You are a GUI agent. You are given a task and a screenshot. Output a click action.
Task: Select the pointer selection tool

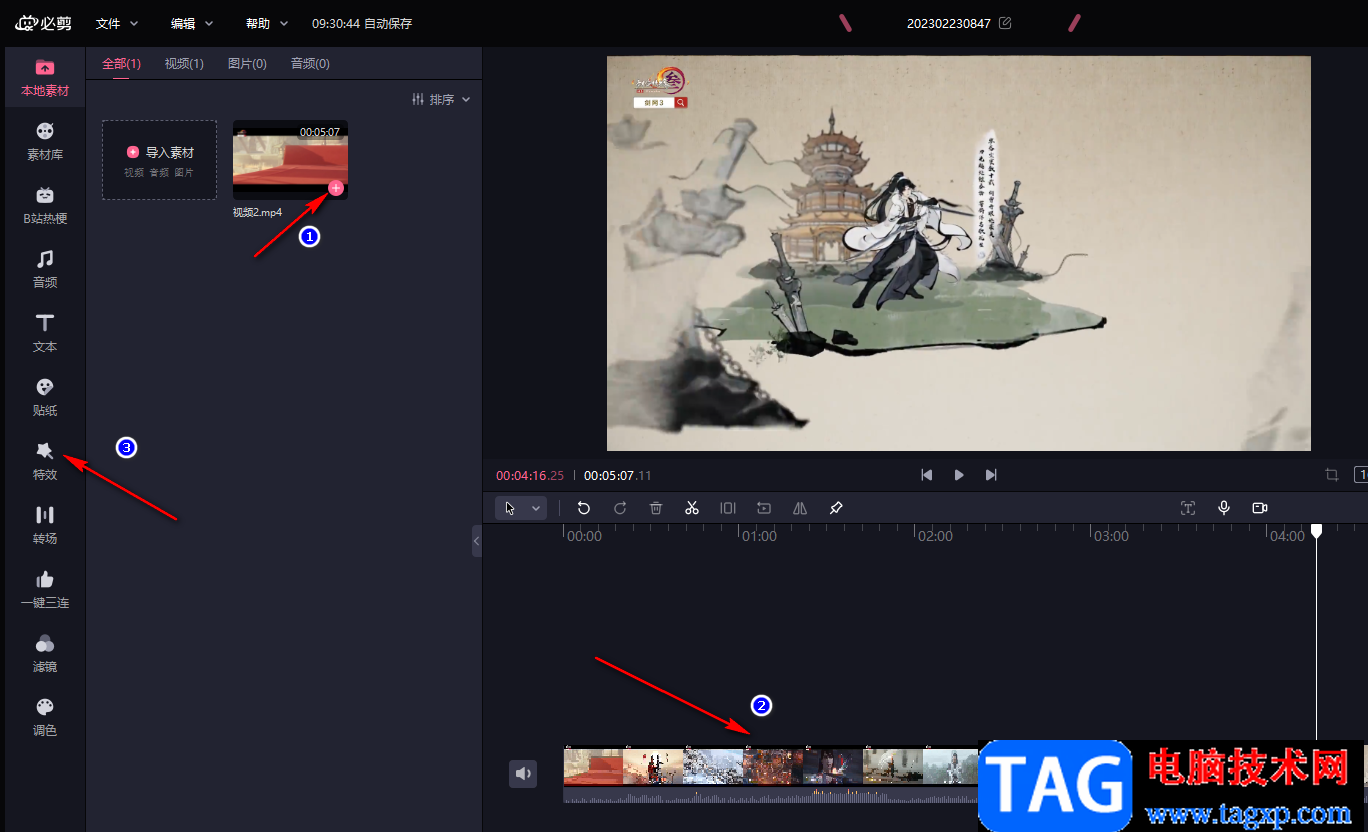[x=511, y=508]
